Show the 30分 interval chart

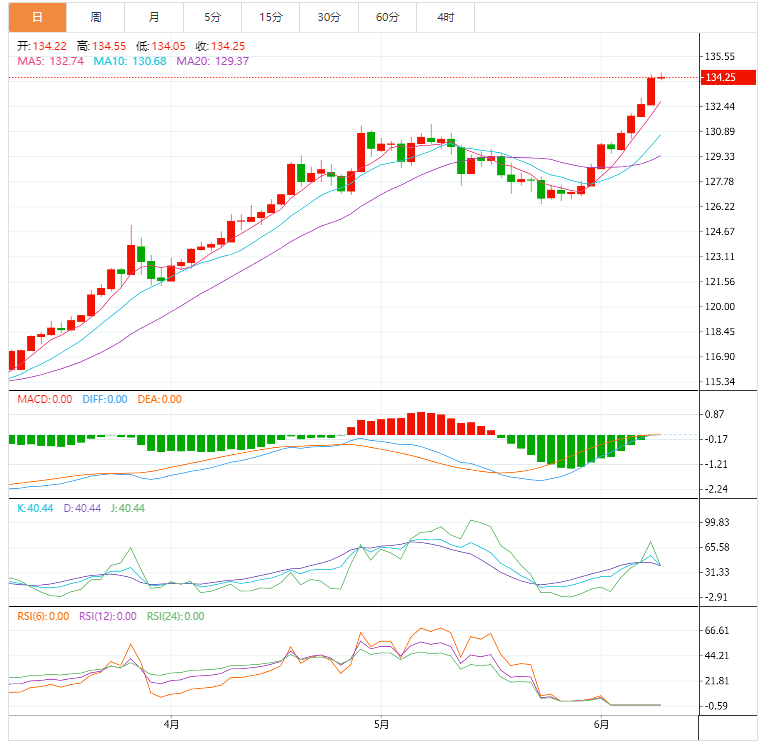point(328,17)
